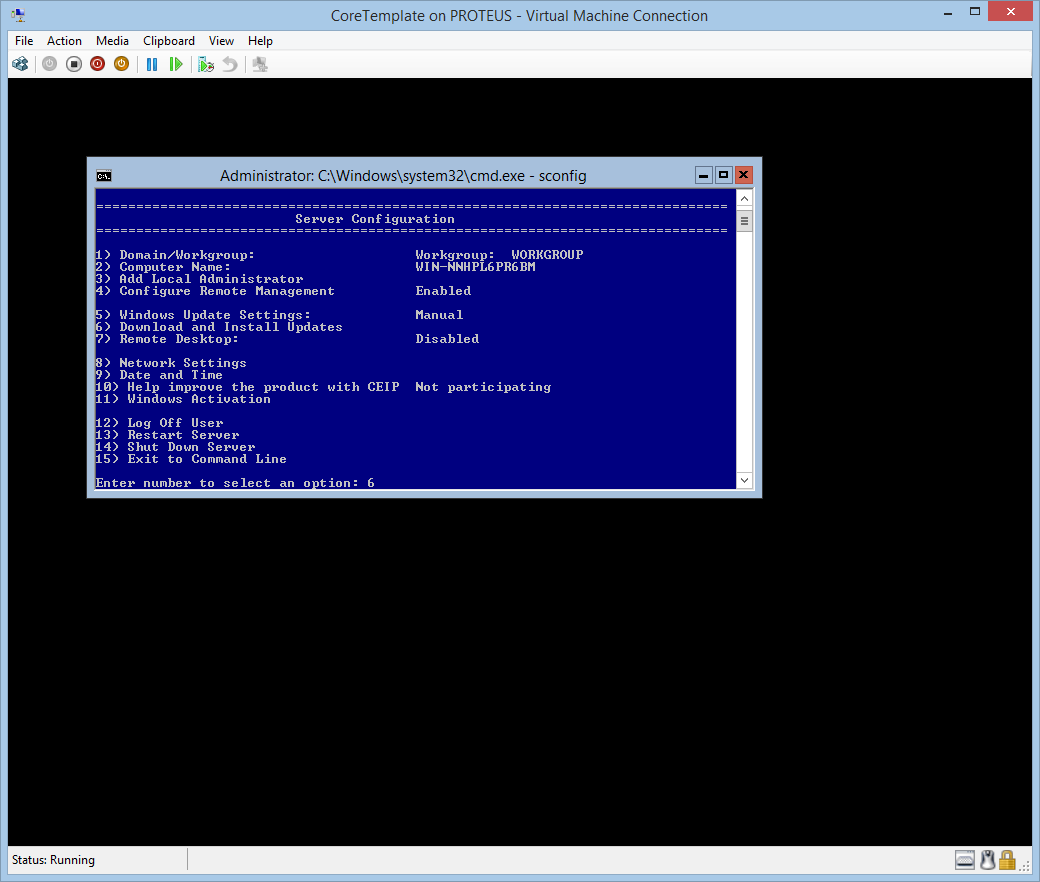Open the Action menu

coord(64,41)
